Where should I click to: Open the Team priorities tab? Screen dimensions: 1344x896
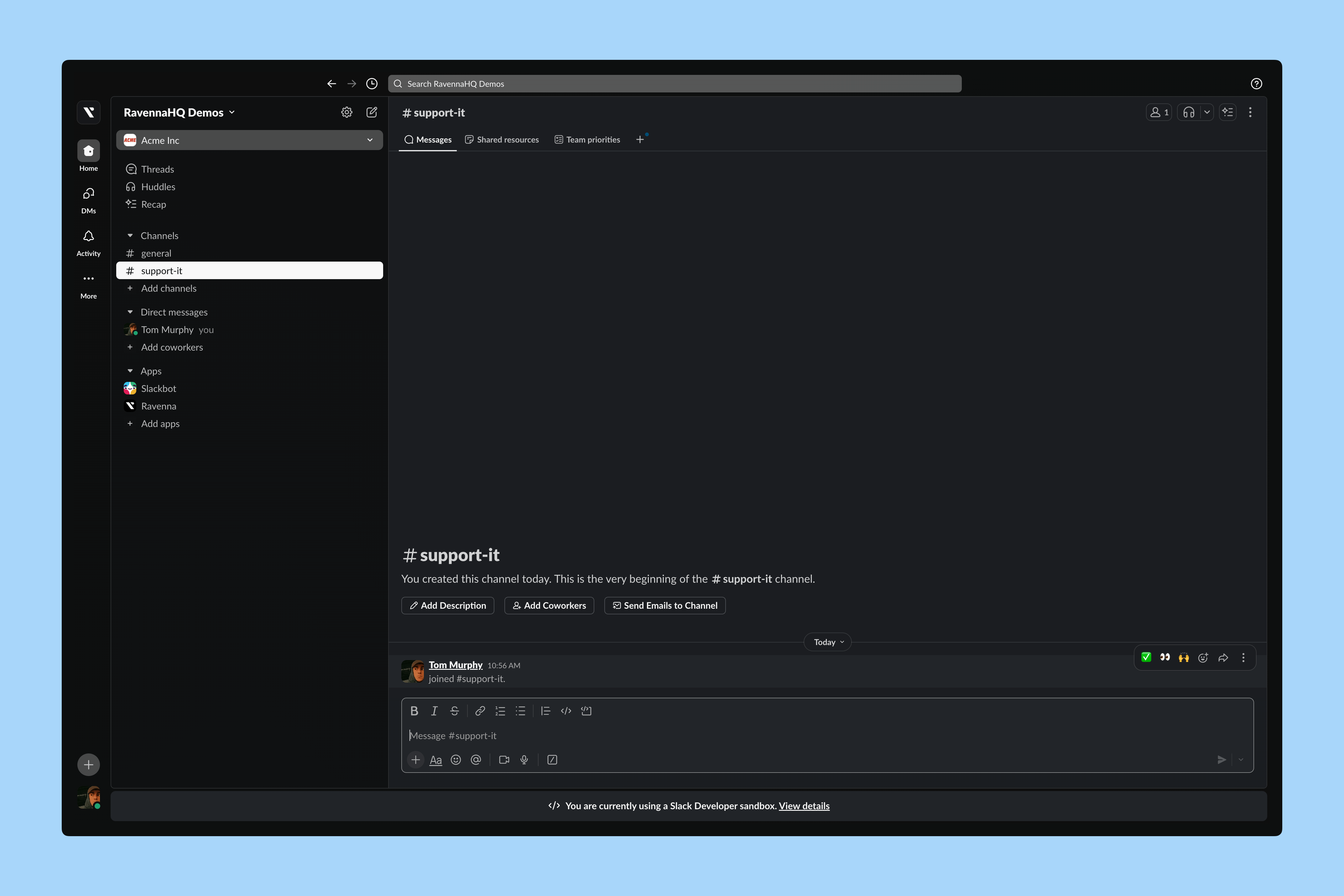point(587,139)
